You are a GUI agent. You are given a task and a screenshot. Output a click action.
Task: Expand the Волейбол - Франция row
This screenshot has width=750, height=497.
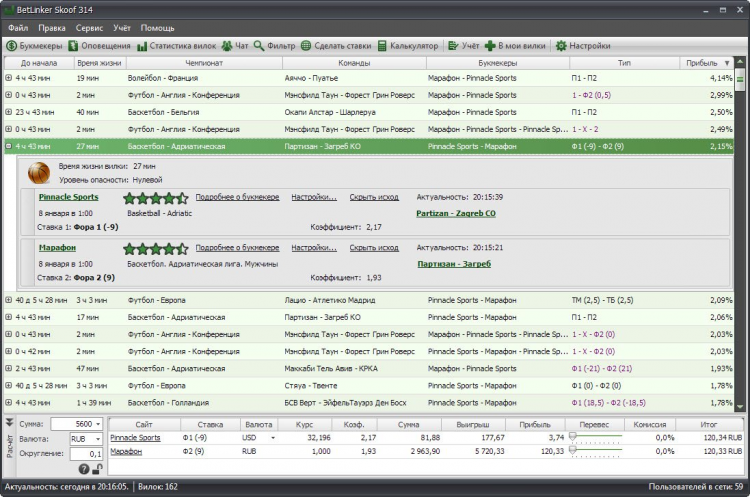tap(8, 77)
